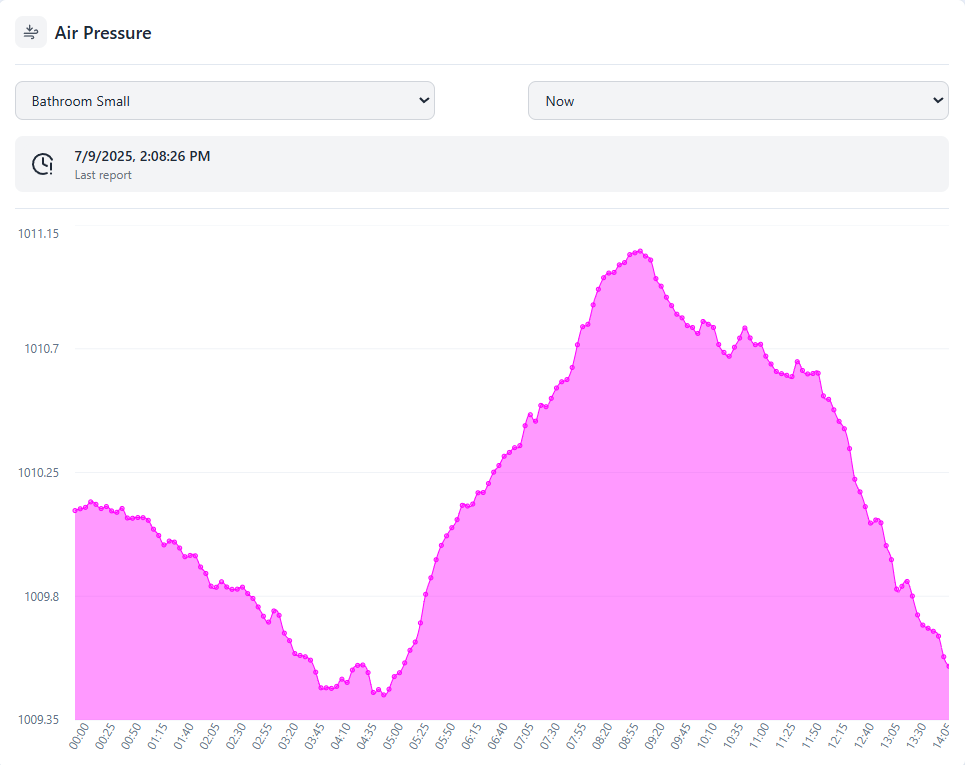Click the chevron arrow on the Now selector

click(937, 101)
